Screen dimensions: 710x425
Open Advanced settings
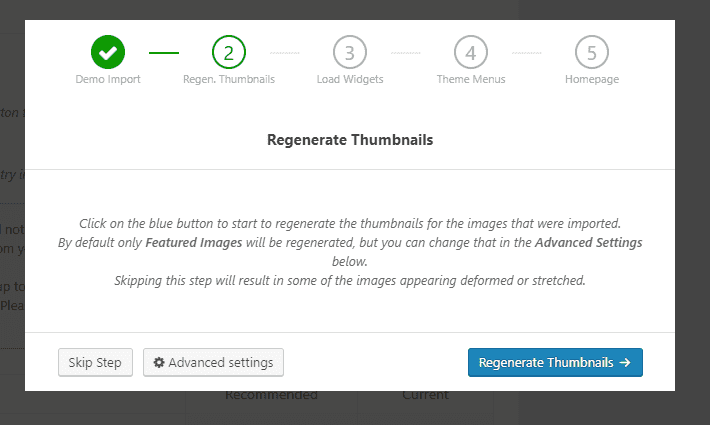pyautogui.click(x=213, y=362)
